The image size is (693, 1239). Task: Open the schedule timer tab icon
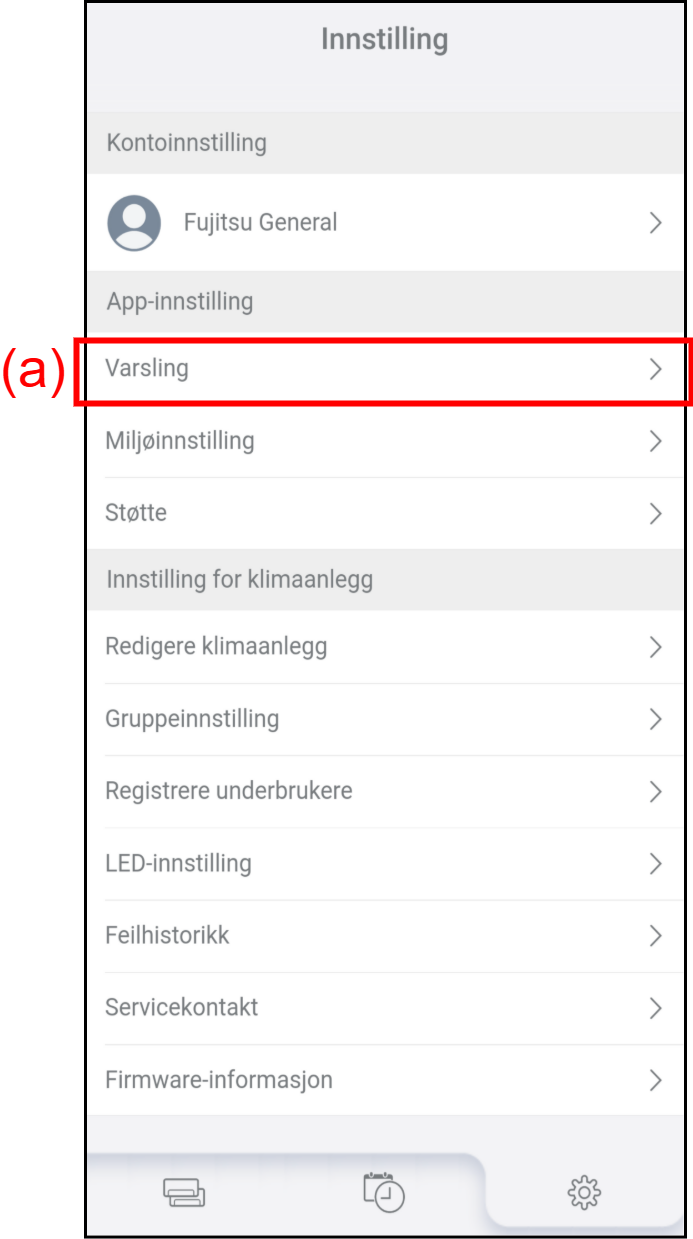click(x=384, y=1192)
